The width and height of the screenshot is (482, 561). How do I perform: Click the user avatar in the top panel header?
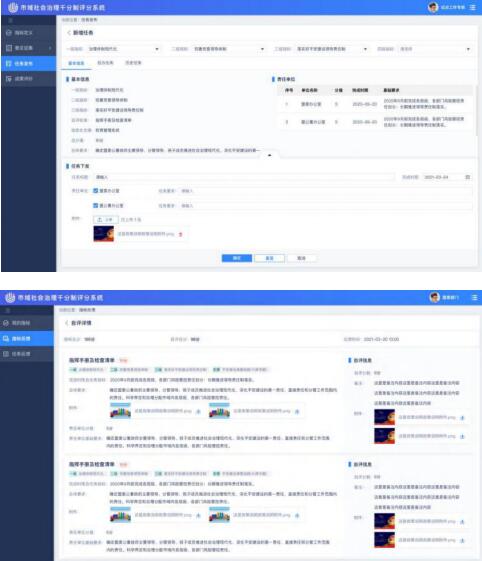point(433,7)
